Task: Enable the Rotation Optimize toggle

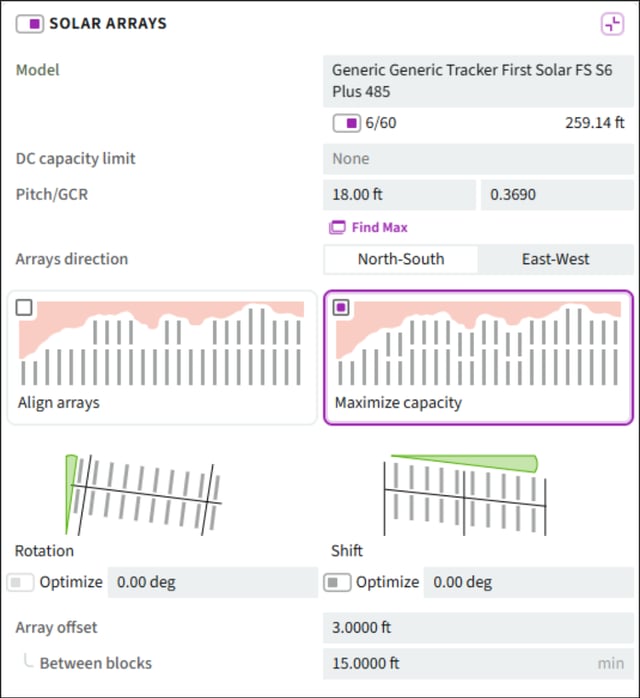Action: pos(20,582)
